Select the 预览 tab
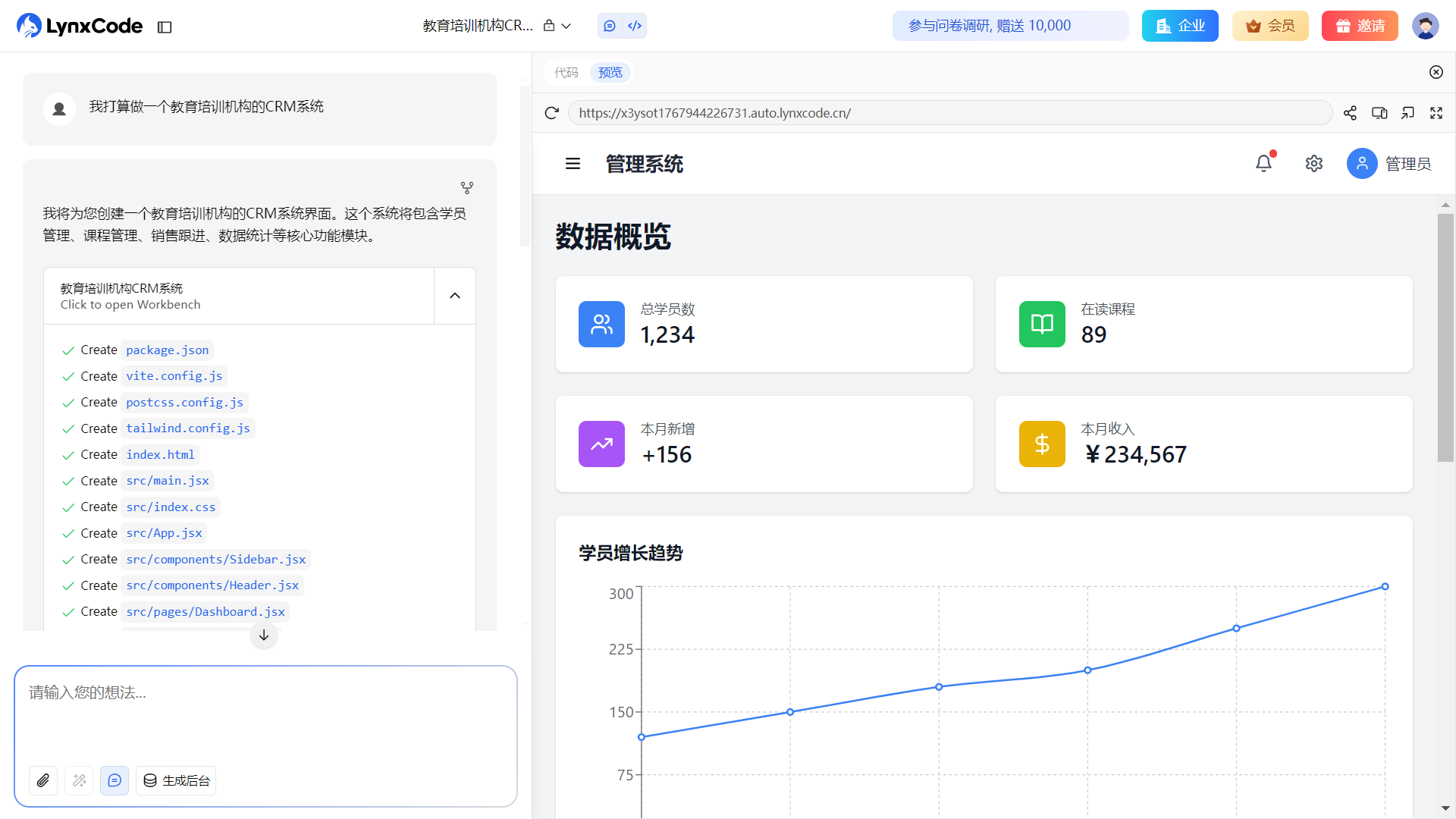This screenshot has height=819, width=1456. point(610,72)
